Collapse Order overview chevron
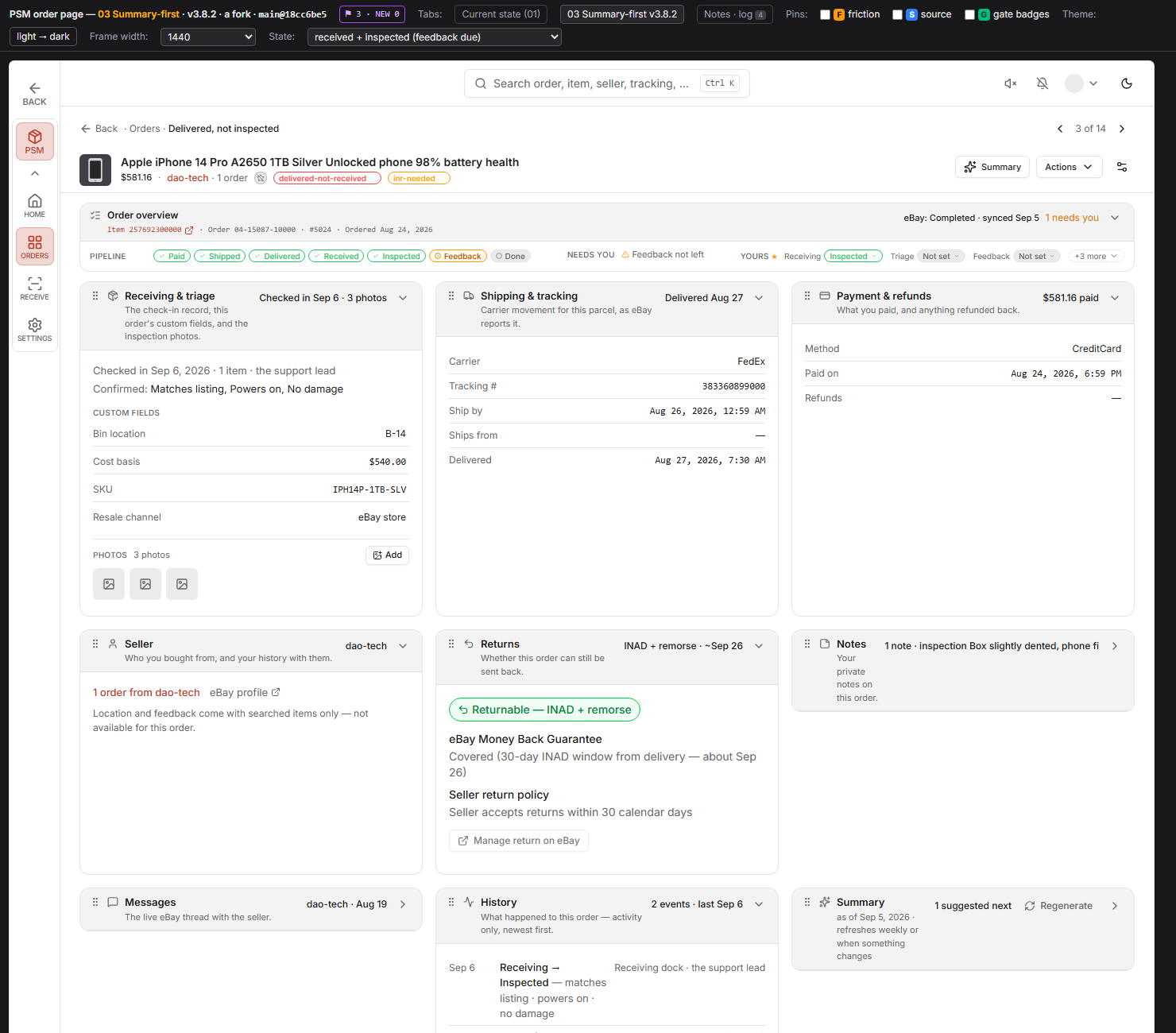 coord(1115,218)
